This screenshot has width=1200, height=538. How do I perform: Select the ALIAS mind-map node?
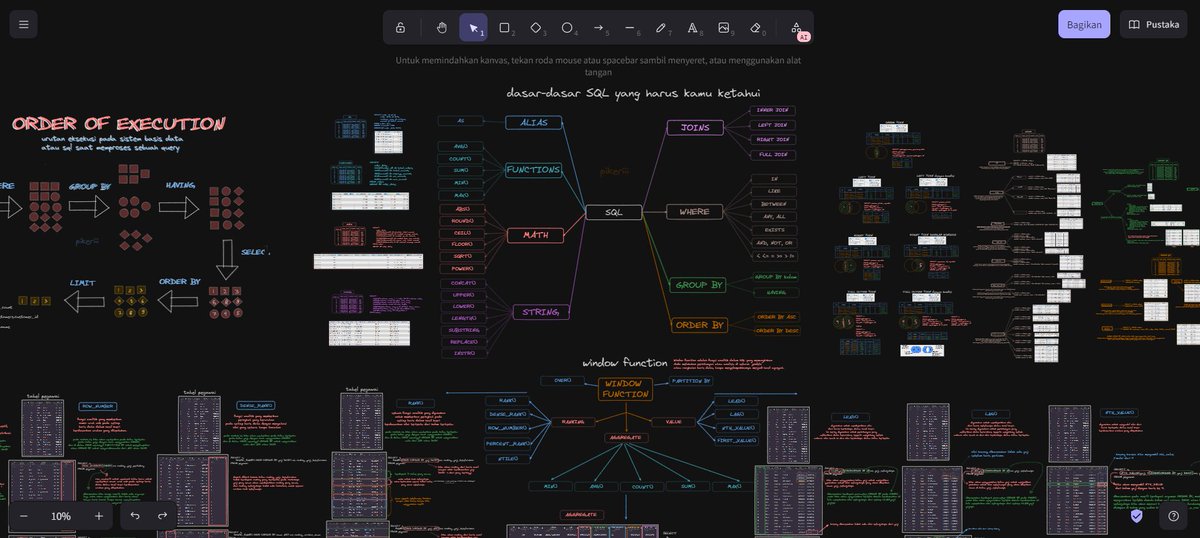pyautogui.click(x=534, y=122)
